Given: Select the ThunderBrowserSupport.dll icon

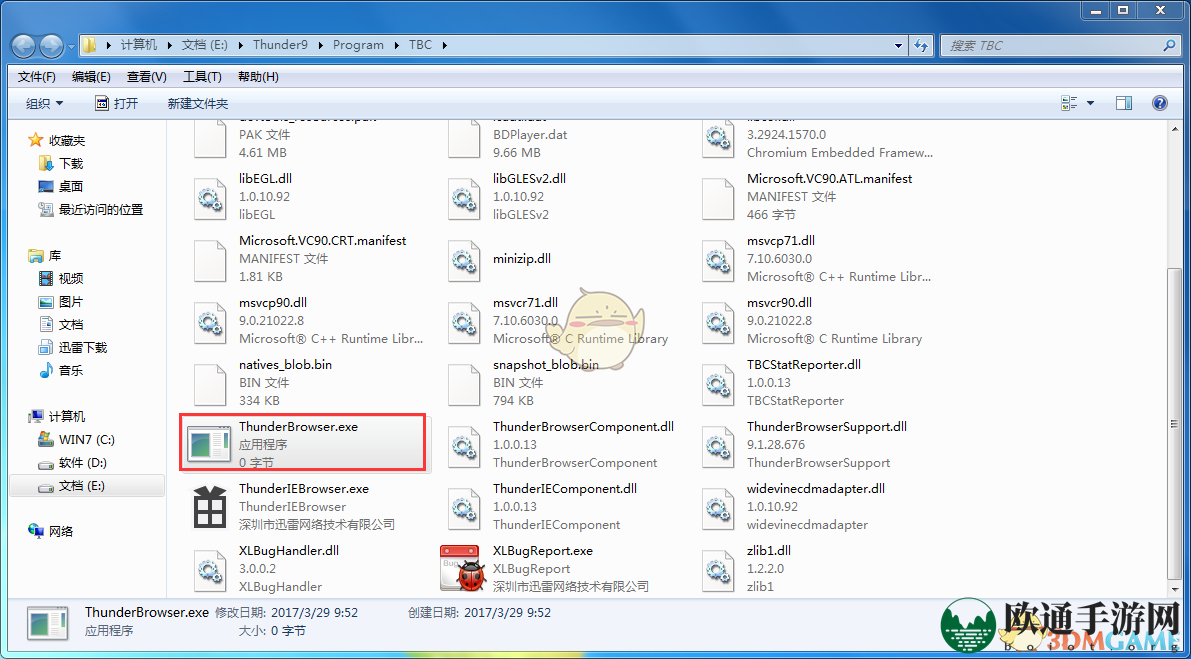Looking at the screenshot, I should tap(717, 445).
